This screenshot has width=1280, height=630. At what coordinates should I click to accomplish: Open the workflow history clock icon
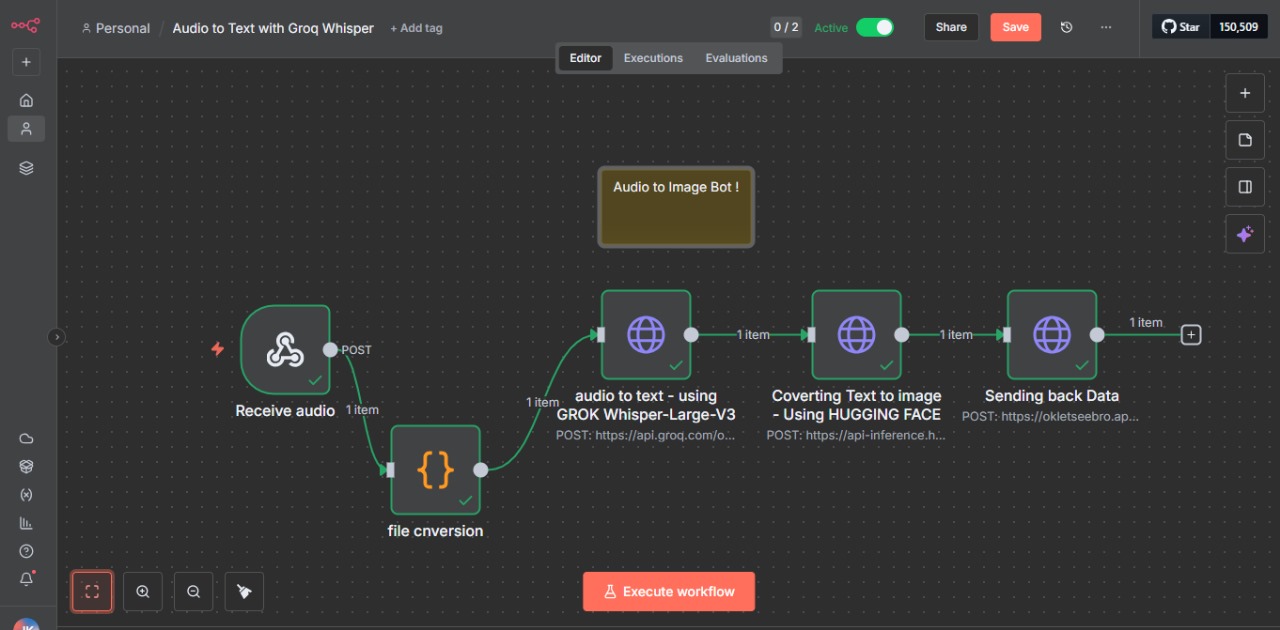(1066, 27)
